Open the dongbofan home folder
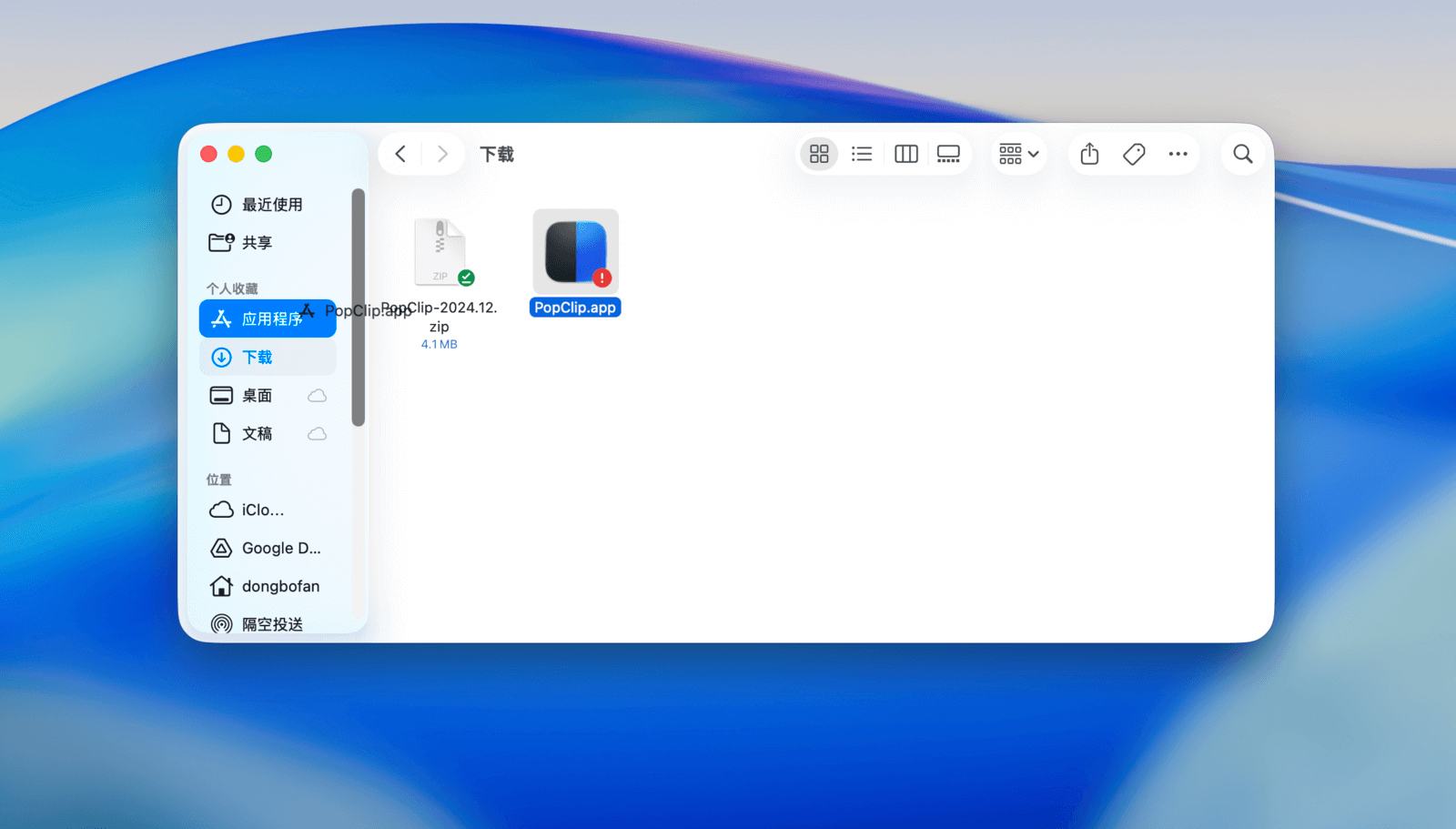The width and height of the screenshot is (1456, 829). pos(279,586)
